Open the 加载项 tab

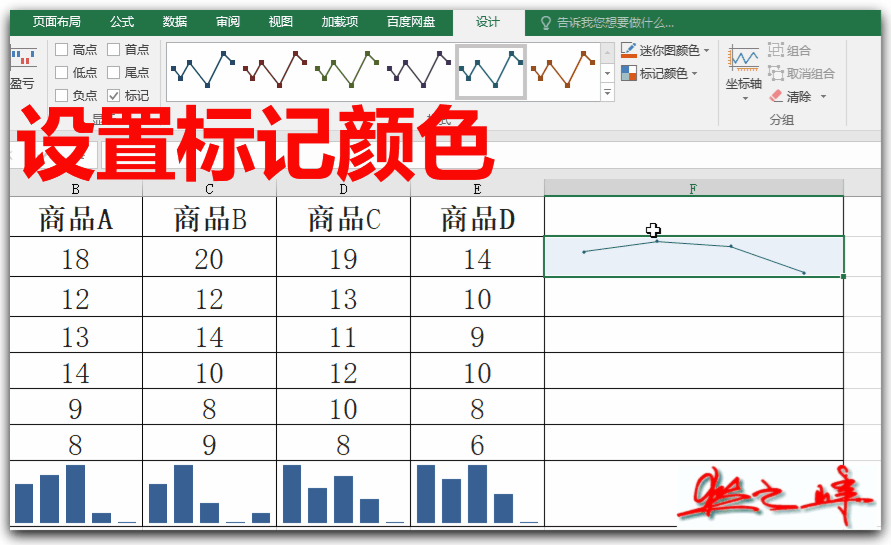tap(339, 22)
